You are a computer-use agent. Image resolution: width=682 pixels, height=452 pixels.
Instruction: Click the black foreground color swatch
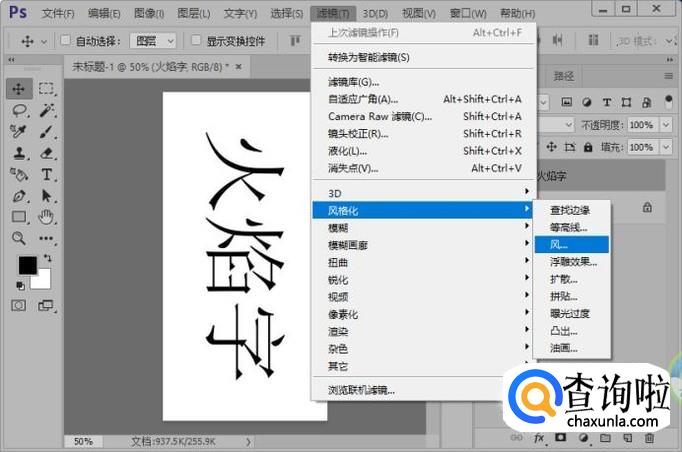[x=27, y=265]
